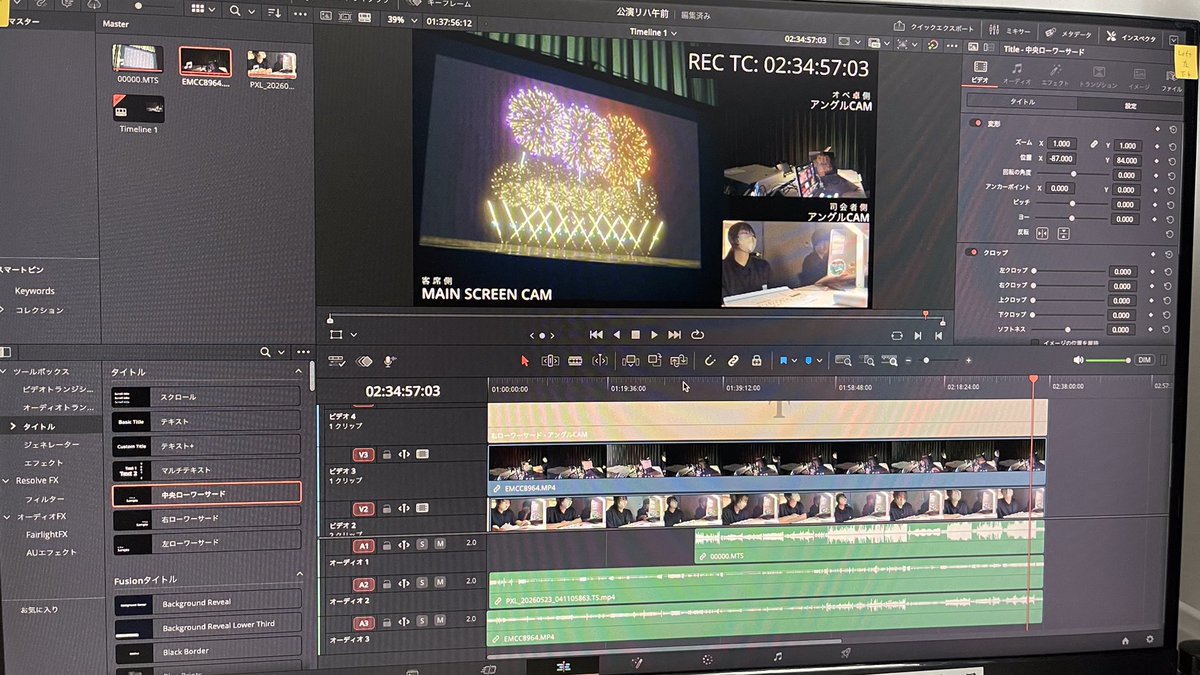Click the voiceover microphone icon in toolbar
This screenshot has width=1200, height=675.
coord(388,361)
